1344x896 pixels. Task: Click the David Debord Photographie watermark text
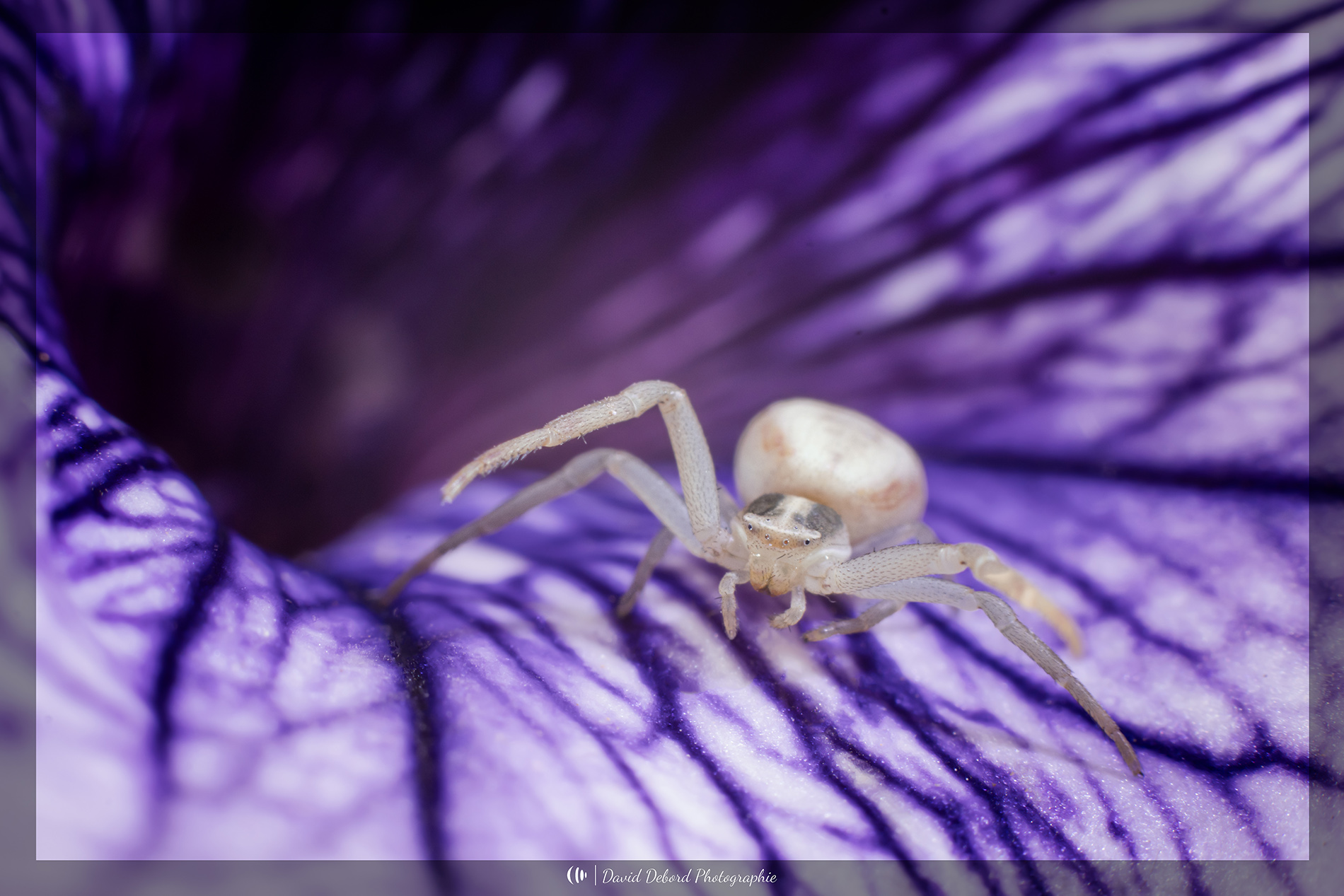689,877
